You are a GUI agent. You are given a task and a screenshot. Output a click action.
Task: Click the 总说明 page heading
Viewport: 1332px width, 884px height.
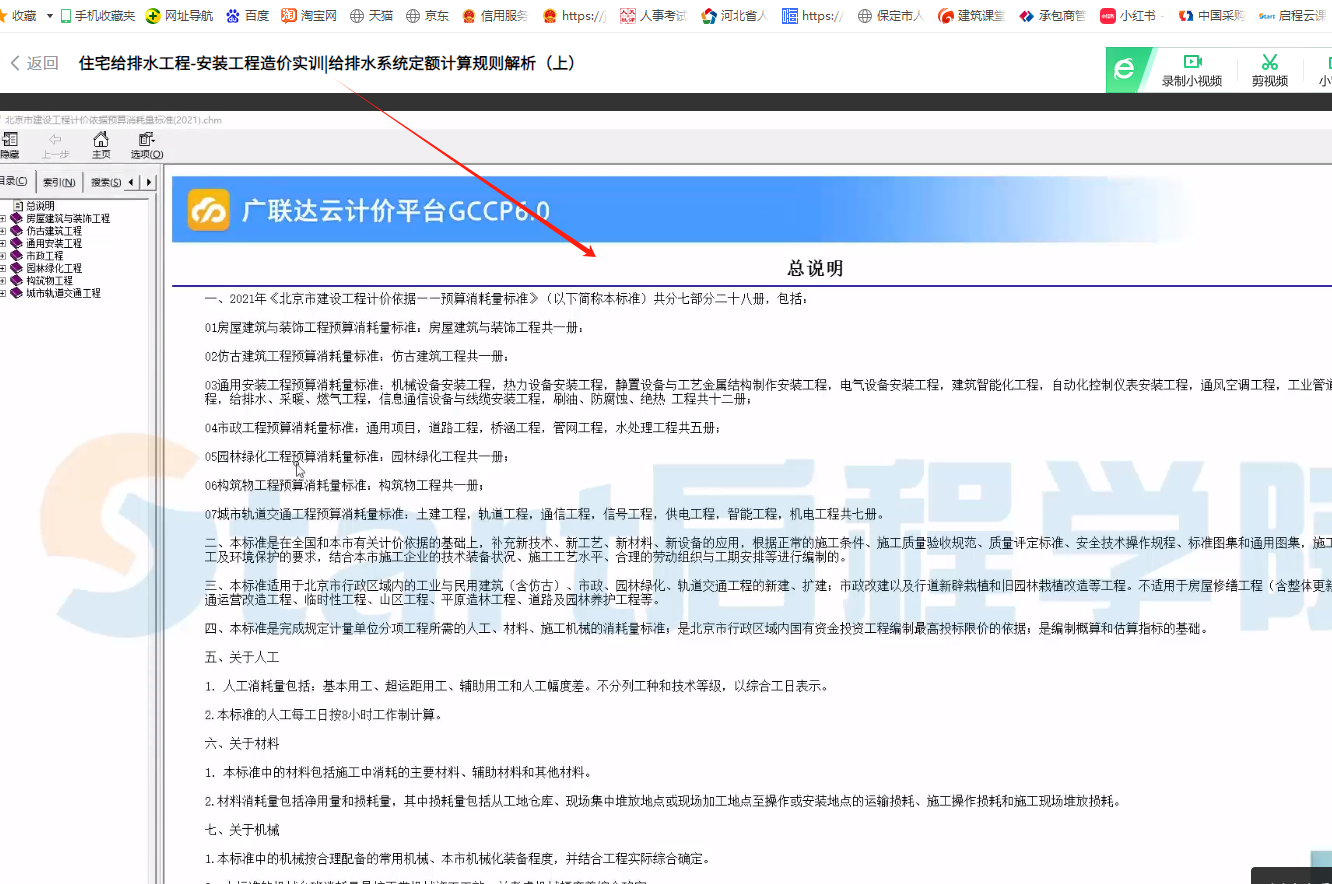pyautogui.click(x=815, y=268)
